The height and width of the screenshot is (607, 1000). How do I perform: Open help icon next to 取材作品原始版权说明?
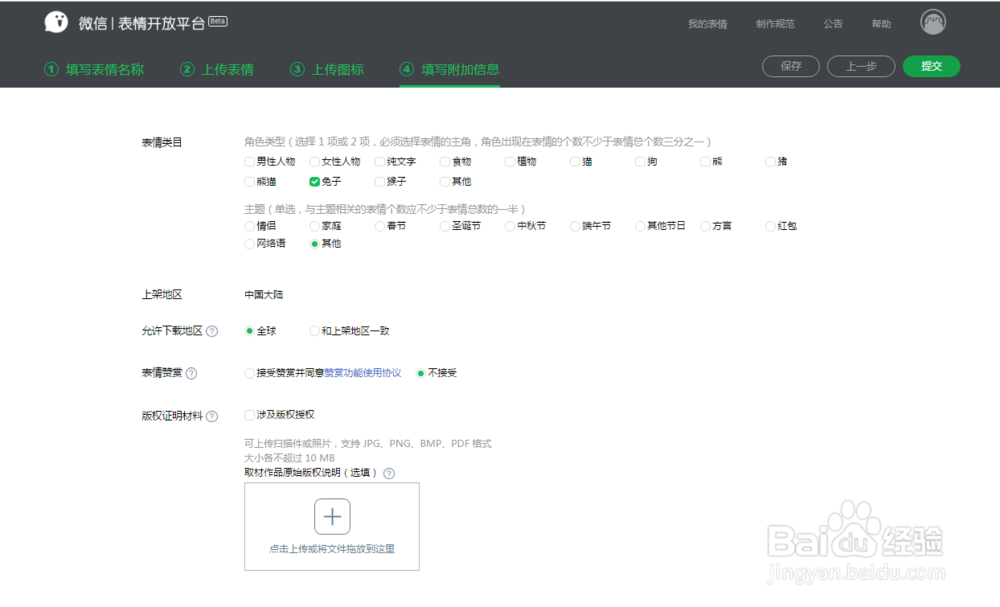click(389, 473)
